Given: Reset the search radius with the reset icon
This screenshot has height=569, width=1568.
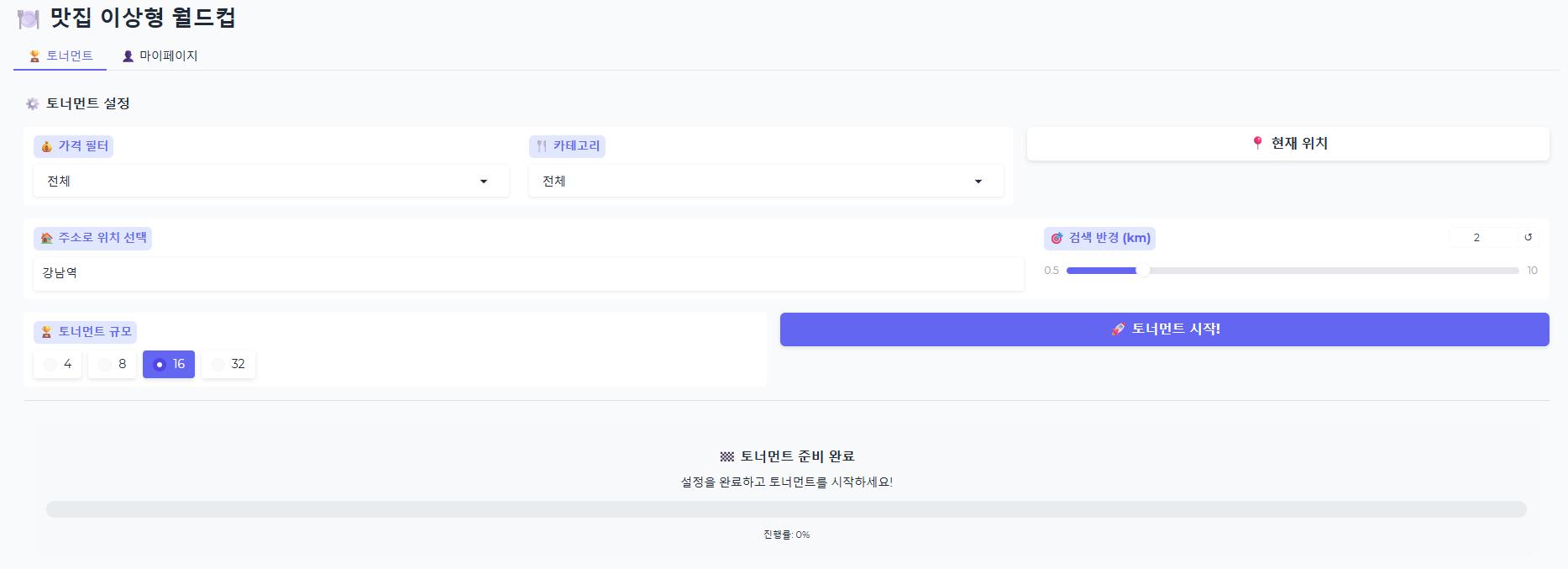Looking at the screenshot, I should click(x=1529, y=238).
